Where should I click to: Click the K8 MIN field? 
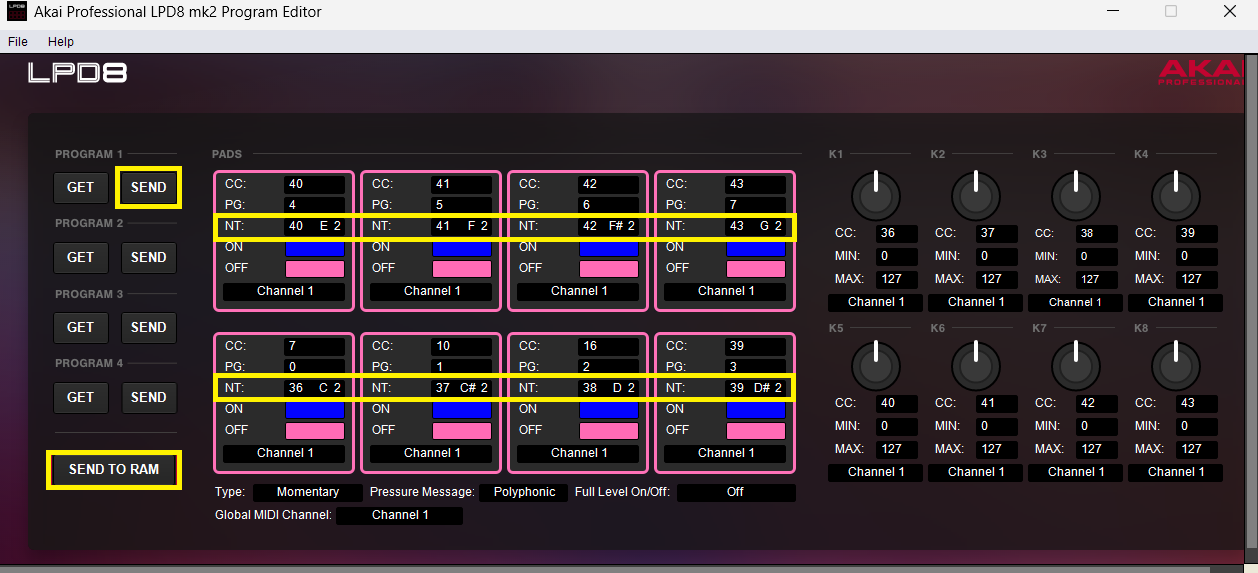click(x=1197, y=426)
